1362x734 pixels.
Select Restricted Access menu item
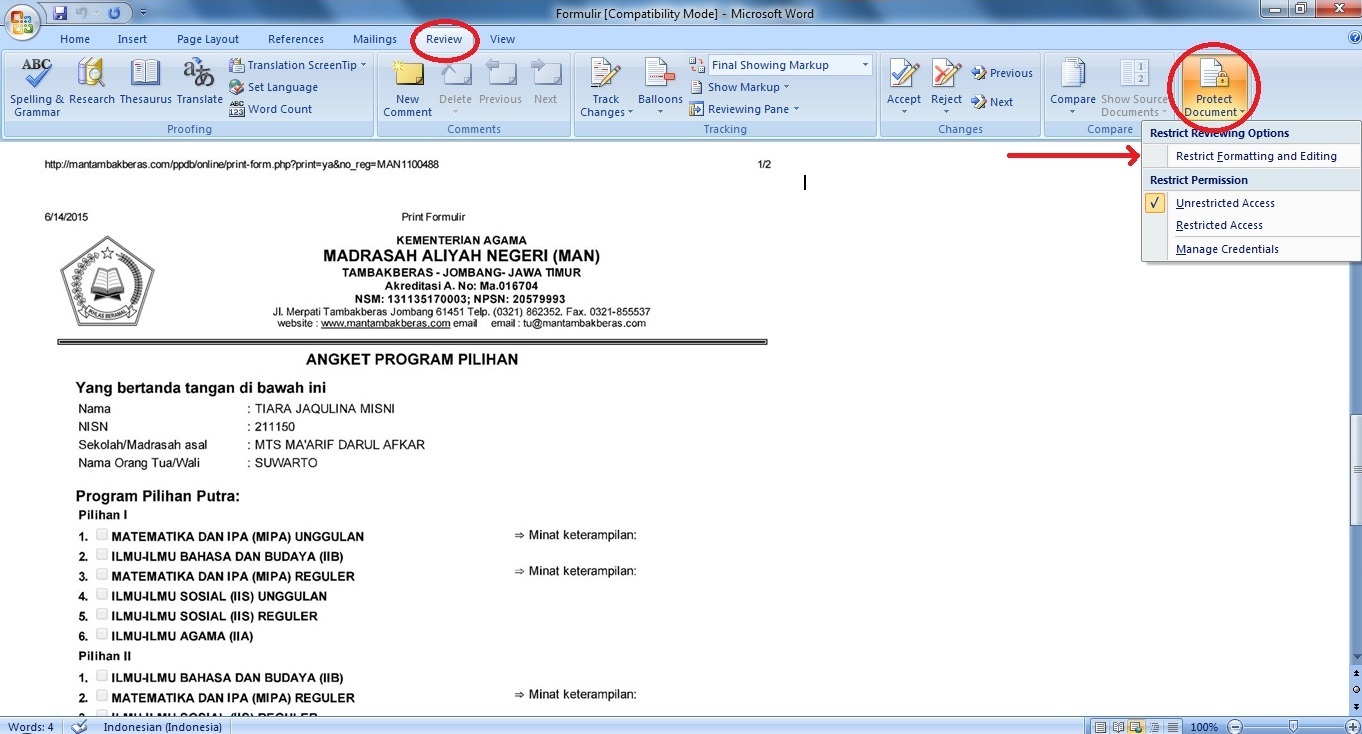[1251, 225]
